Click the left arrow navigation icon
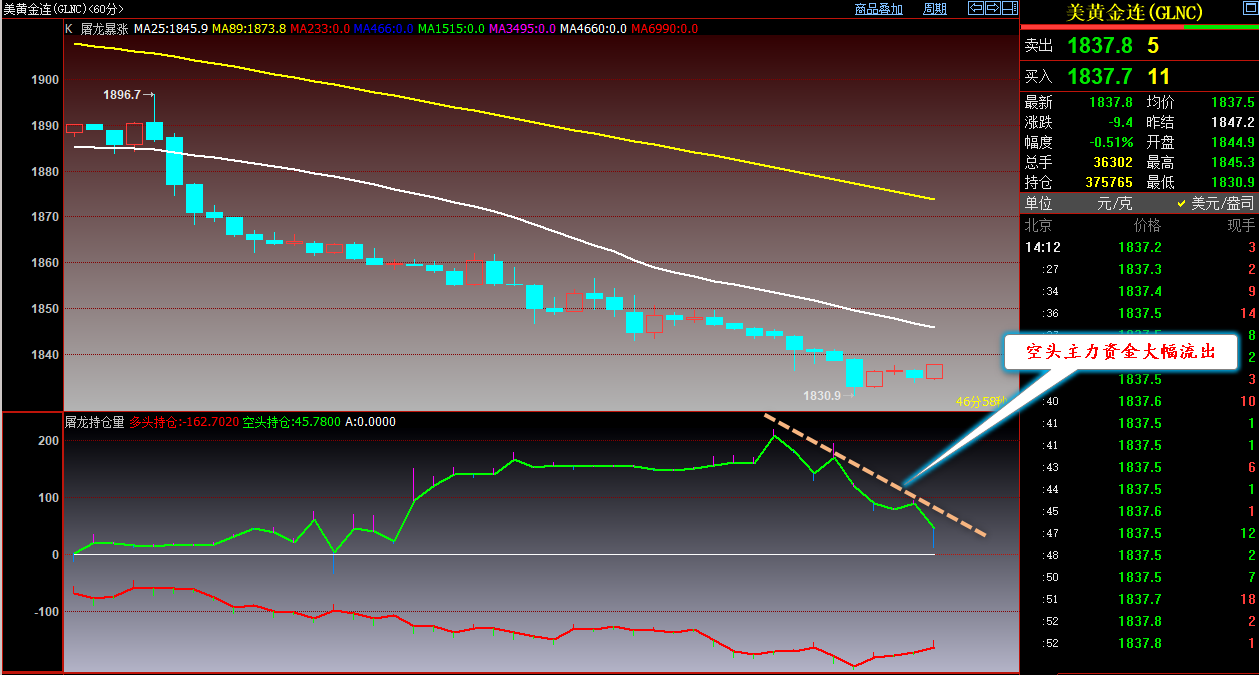Screen dimensions: 1259x675 coord(976,9)
